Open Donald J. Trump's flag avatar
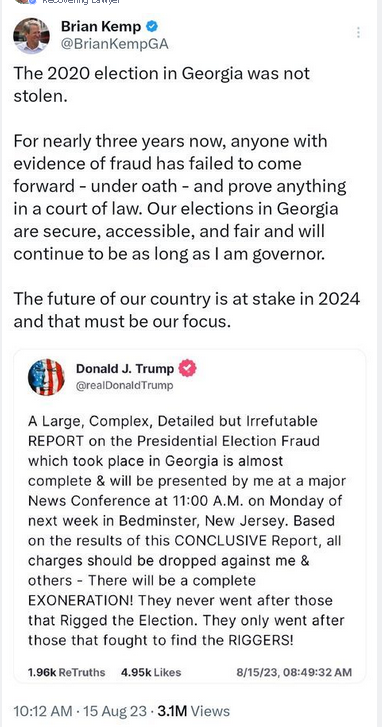This screenshot has width=385, height=727. 46,377
